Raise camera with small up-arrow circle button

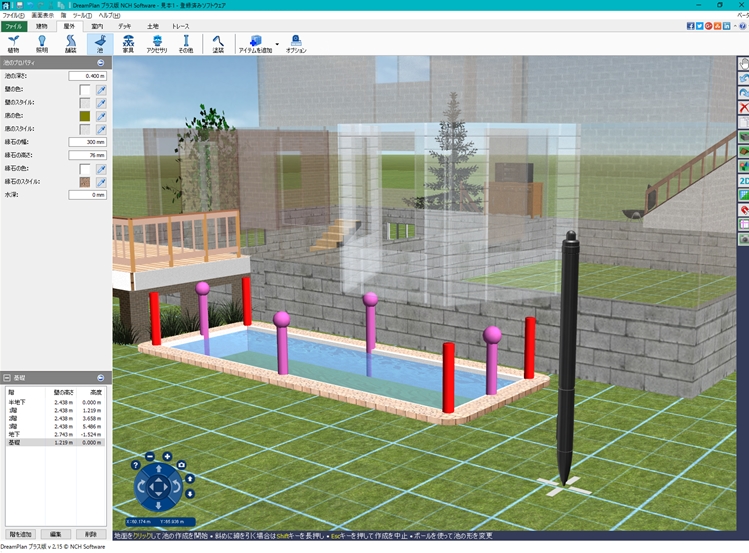click(190, 479)
